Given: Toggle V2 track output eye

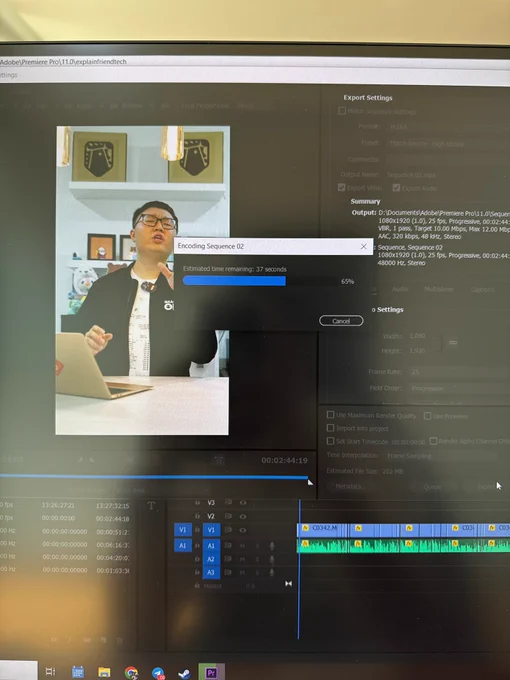Looking at the screenshot, I should tap(243, 516).
